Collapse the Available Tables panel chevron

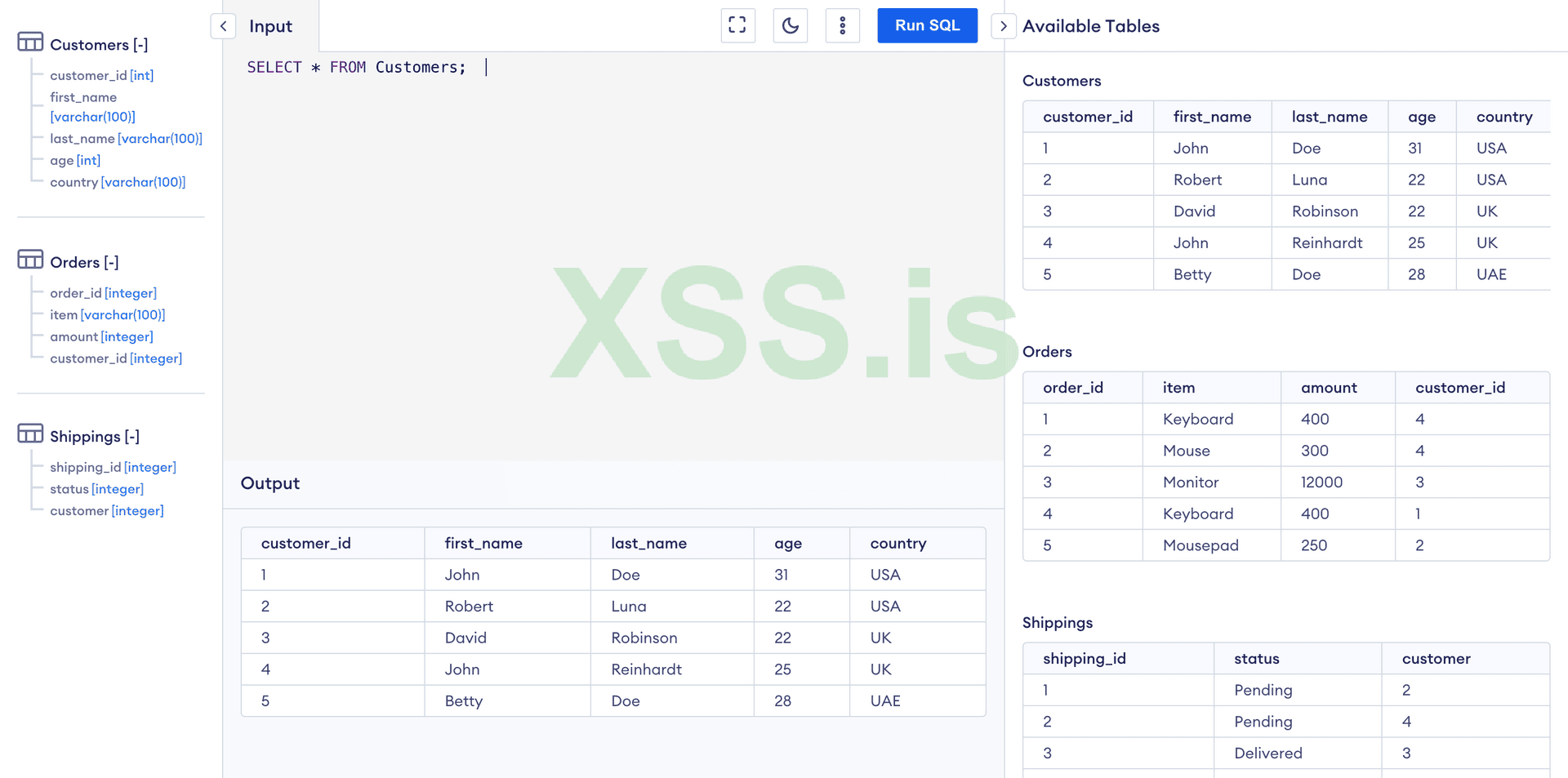[x=1004, y=26]
